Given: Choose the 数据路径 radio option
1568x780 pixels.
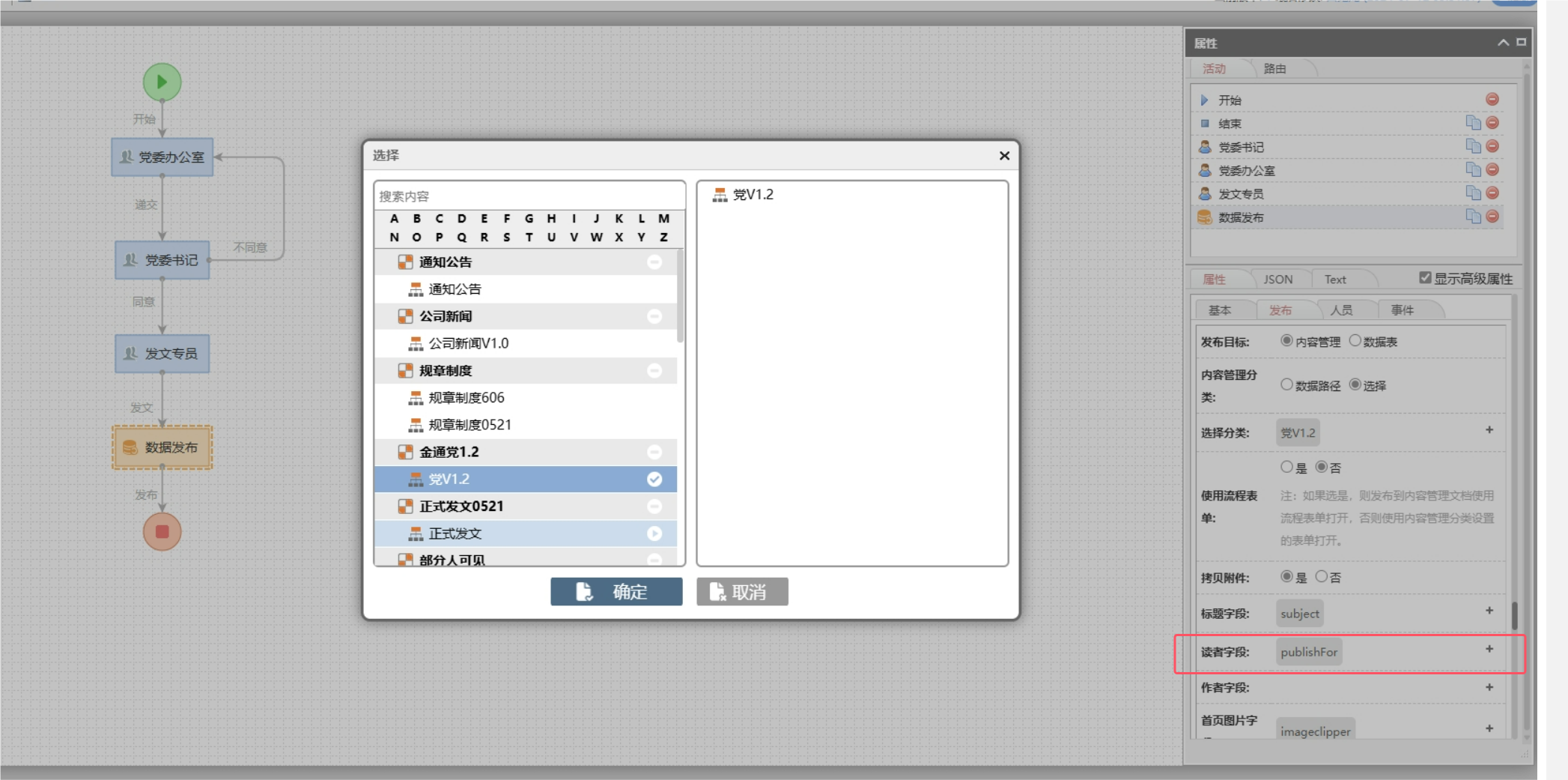Looking at the screenshot, I should [x=1286, y=384].
